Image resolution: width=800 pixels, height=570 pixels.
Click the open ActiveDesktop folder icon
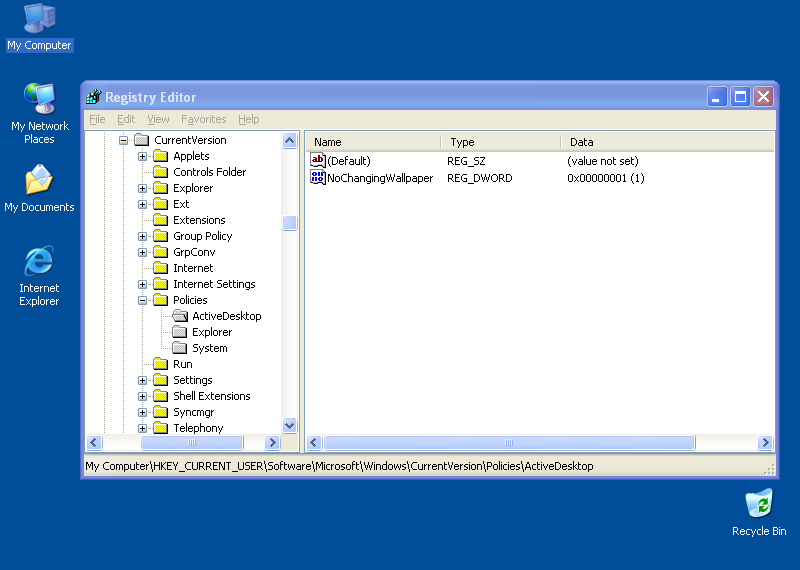180,316
